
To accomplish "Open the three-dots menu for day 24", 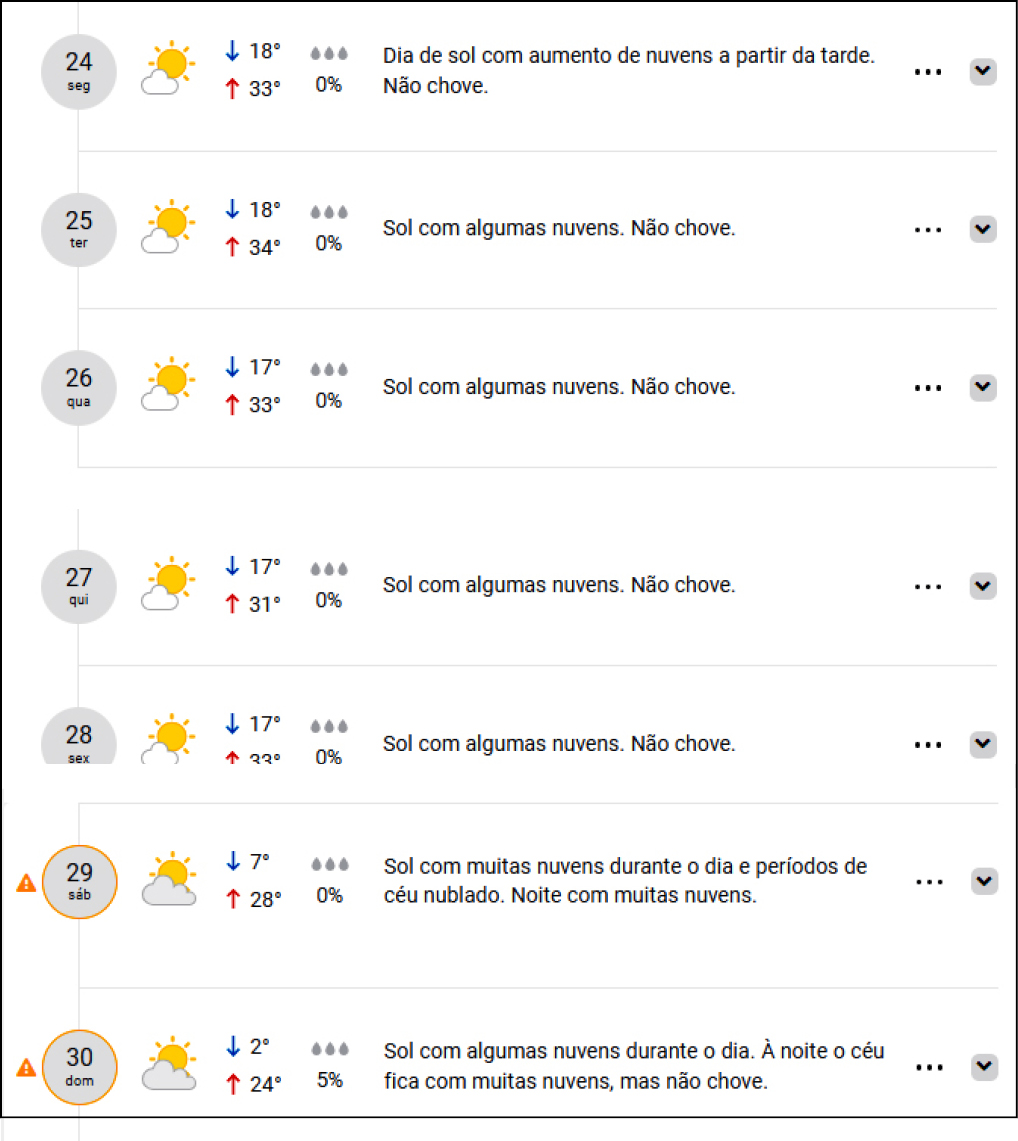I will 928,72.
